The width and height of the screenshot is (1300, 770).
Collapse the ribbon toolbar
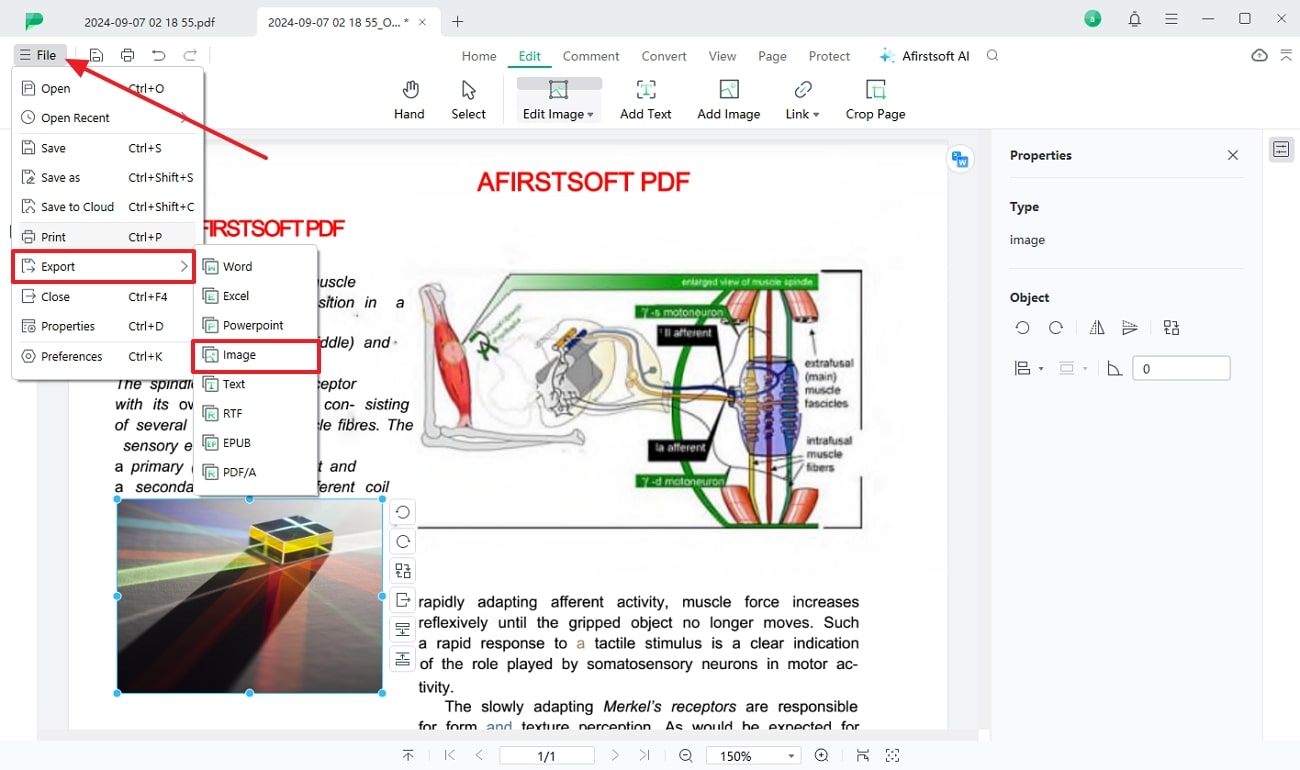[1286, 56]
